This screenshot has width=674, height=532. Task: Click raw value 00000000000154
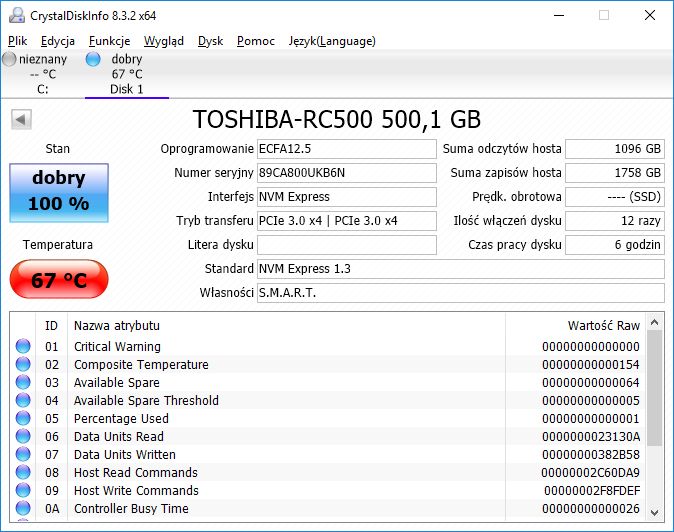point(591,364)
